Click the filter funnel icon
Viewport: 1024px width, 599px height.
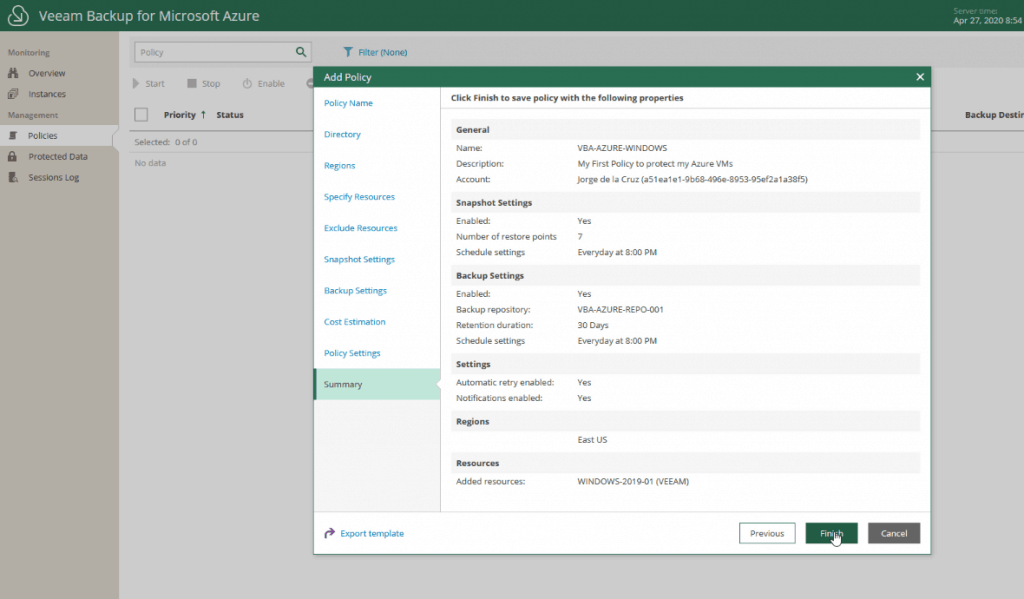pos(348,52)
